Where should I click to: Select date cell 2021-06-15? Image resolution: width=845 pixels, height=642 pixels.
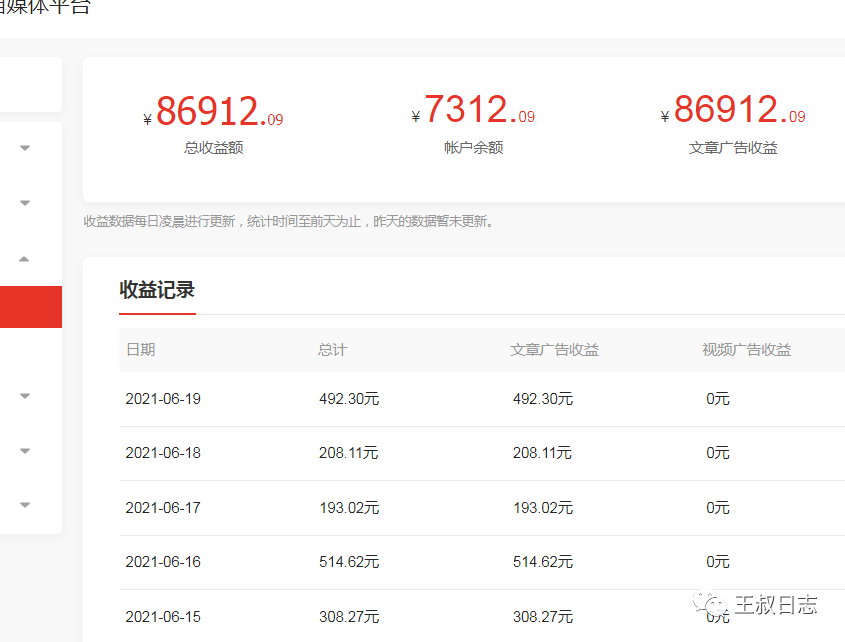[163, 617]
